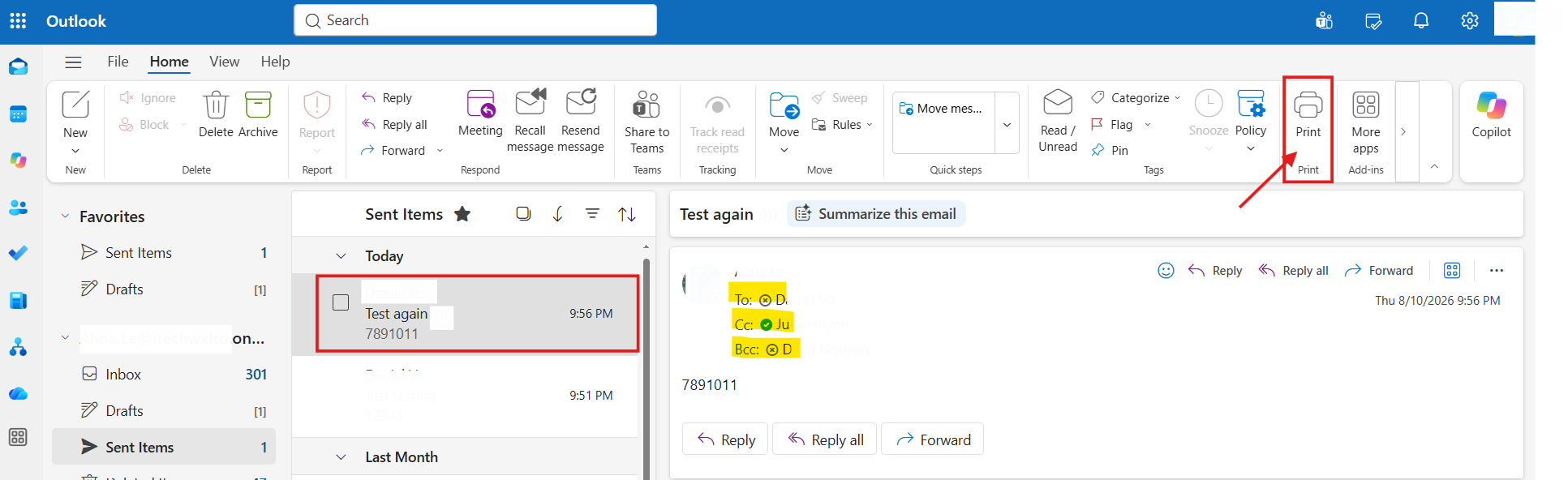Open My Day notes icon in header
The image size is (1568, 480).
click(x=1373, y=21)
